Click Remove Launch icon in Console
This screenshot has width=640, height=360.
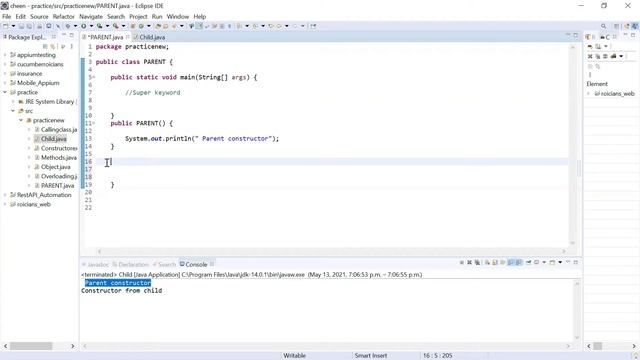(x=469, y=262)
